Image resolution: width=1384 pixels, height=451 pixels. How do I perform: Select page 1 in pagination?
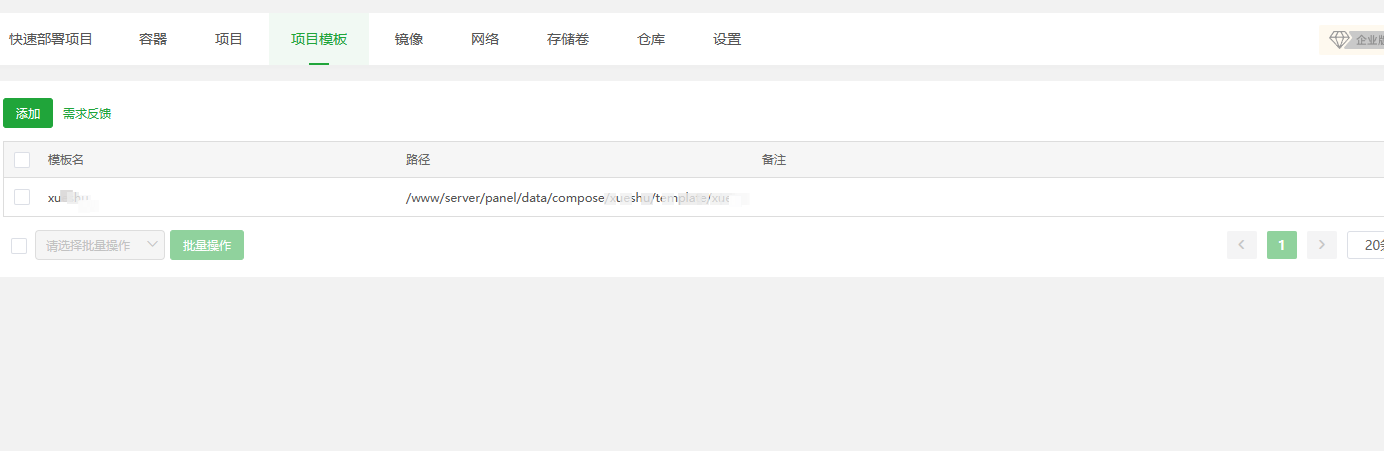1282,245
